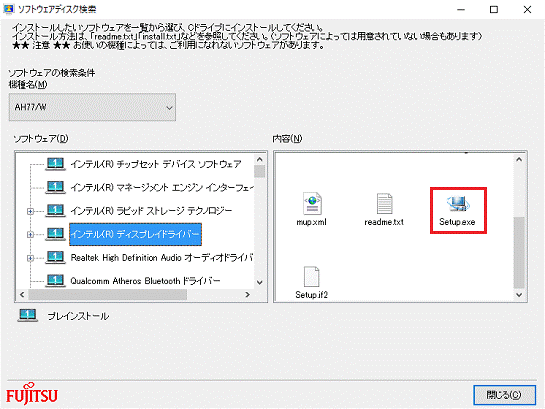This screenshot has height=409, width=545.
Task: Select Qualcomm Atheros Bluetooth ドライバー item
Action: coord(145,280)
